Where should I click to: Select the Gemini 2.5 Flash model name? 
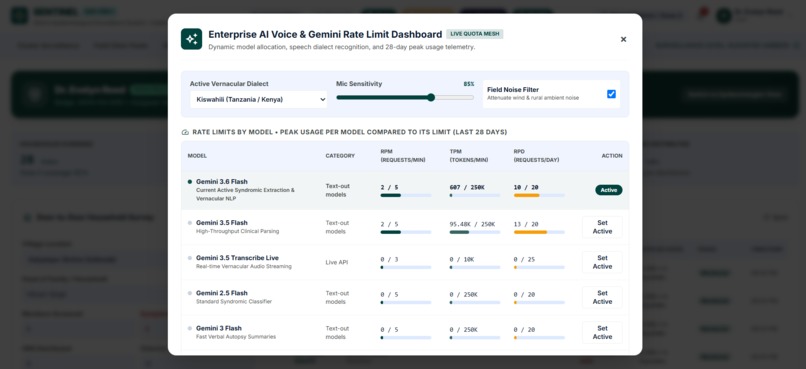[222, 293]
